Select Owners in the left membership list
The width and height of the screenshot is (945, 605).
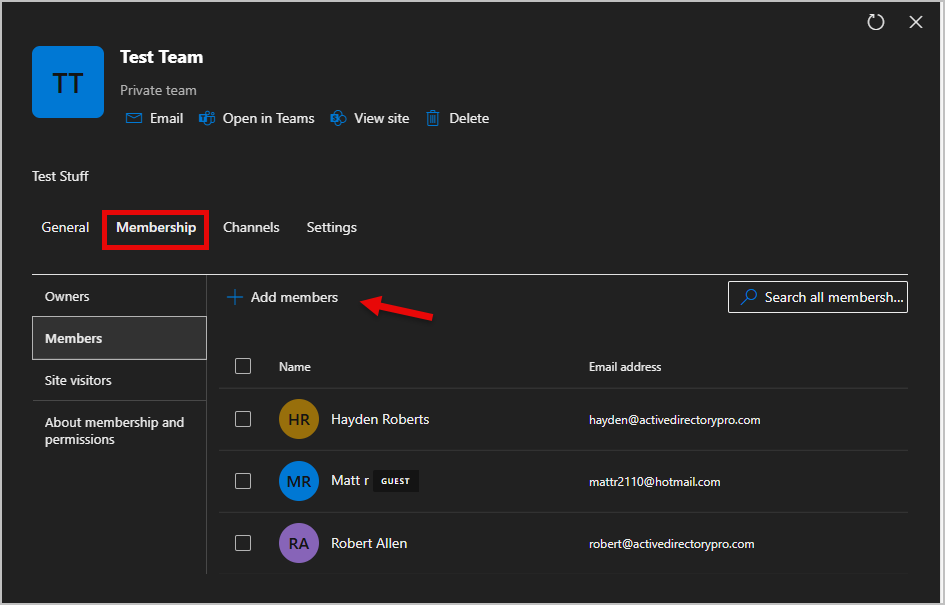[x=67, y=296]
